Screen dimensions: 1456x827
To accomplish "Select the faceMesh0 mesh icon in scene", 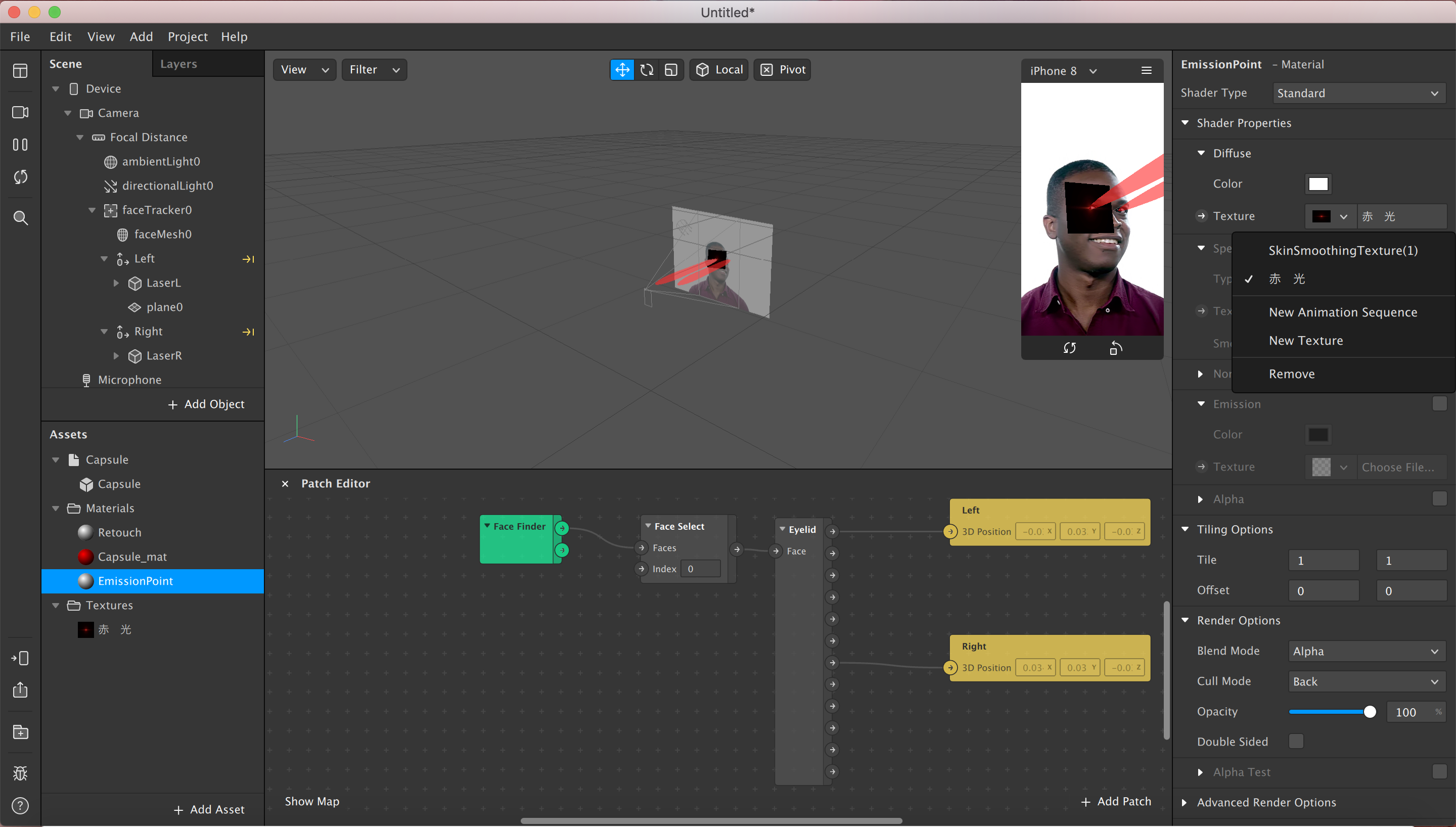I will coord(122,235).
